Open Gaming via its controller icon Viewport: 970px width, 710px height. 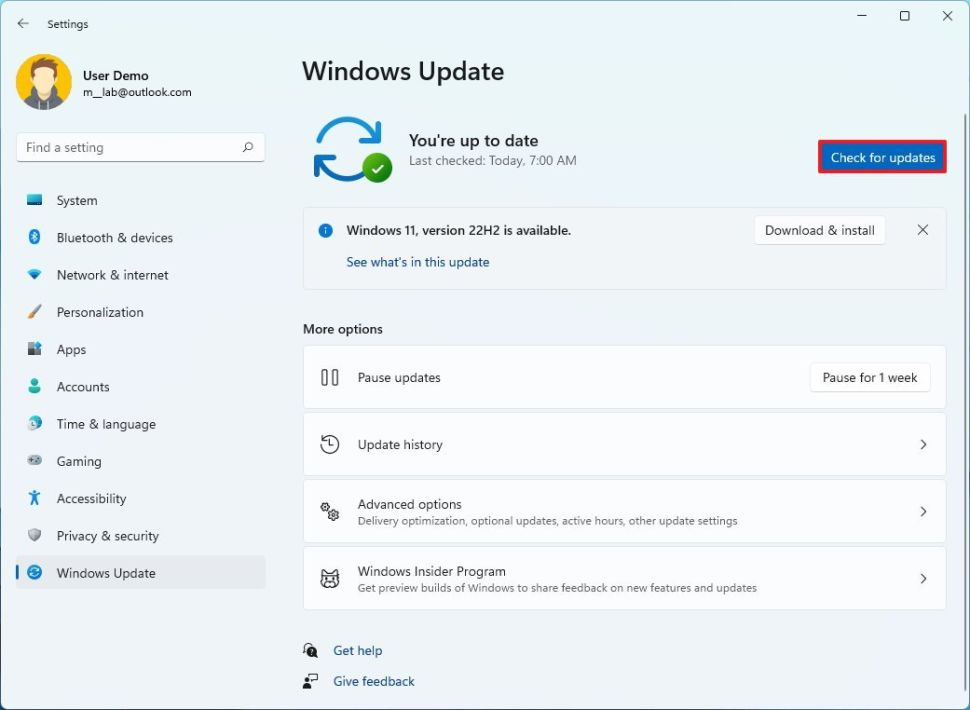point(35,461)
